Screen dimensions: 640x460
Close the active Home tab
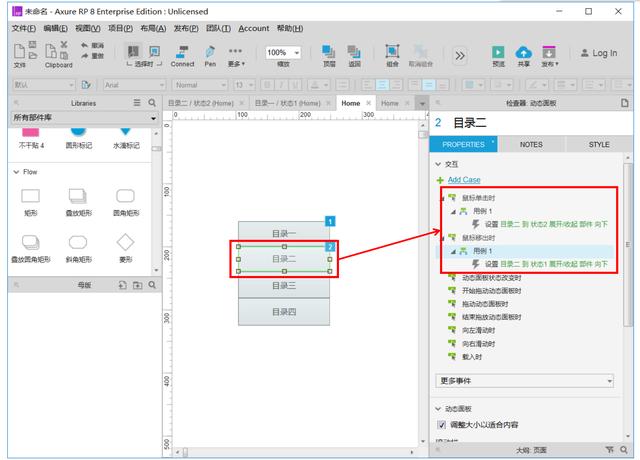(x=369, y=103)
